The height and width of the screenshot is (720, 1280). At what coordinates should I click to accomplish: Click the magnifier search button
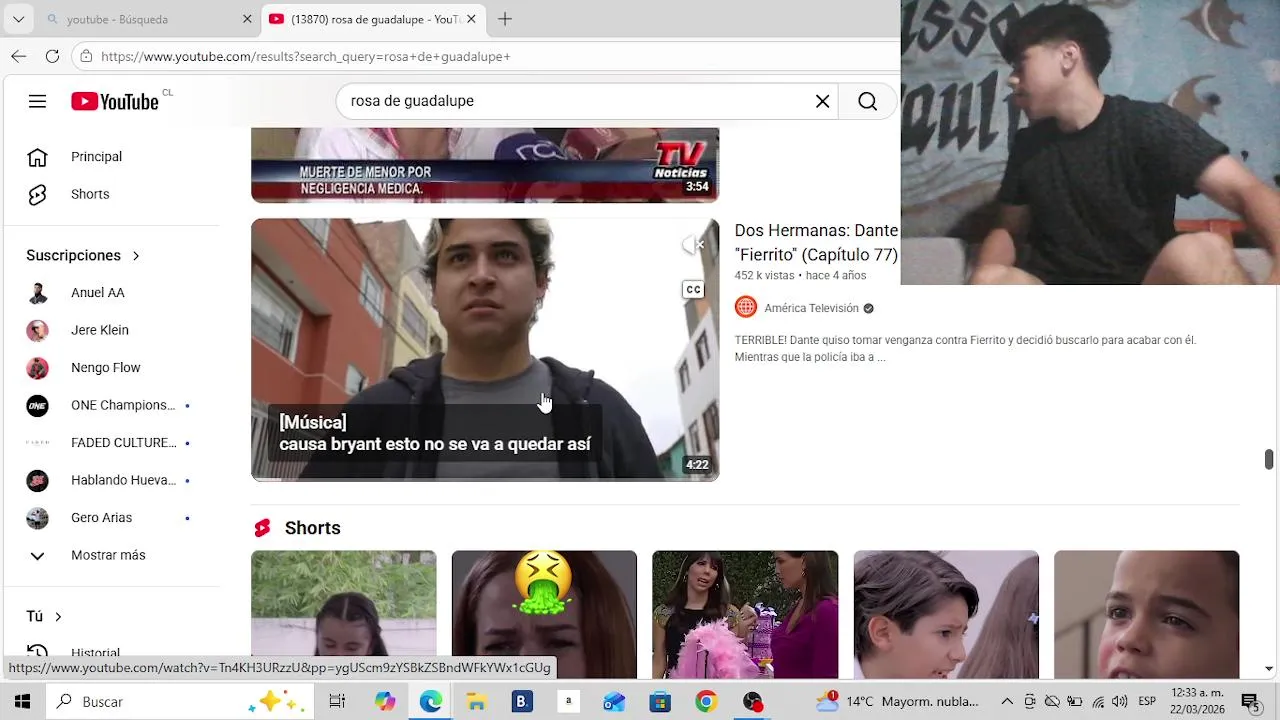[x=868, y=101]
